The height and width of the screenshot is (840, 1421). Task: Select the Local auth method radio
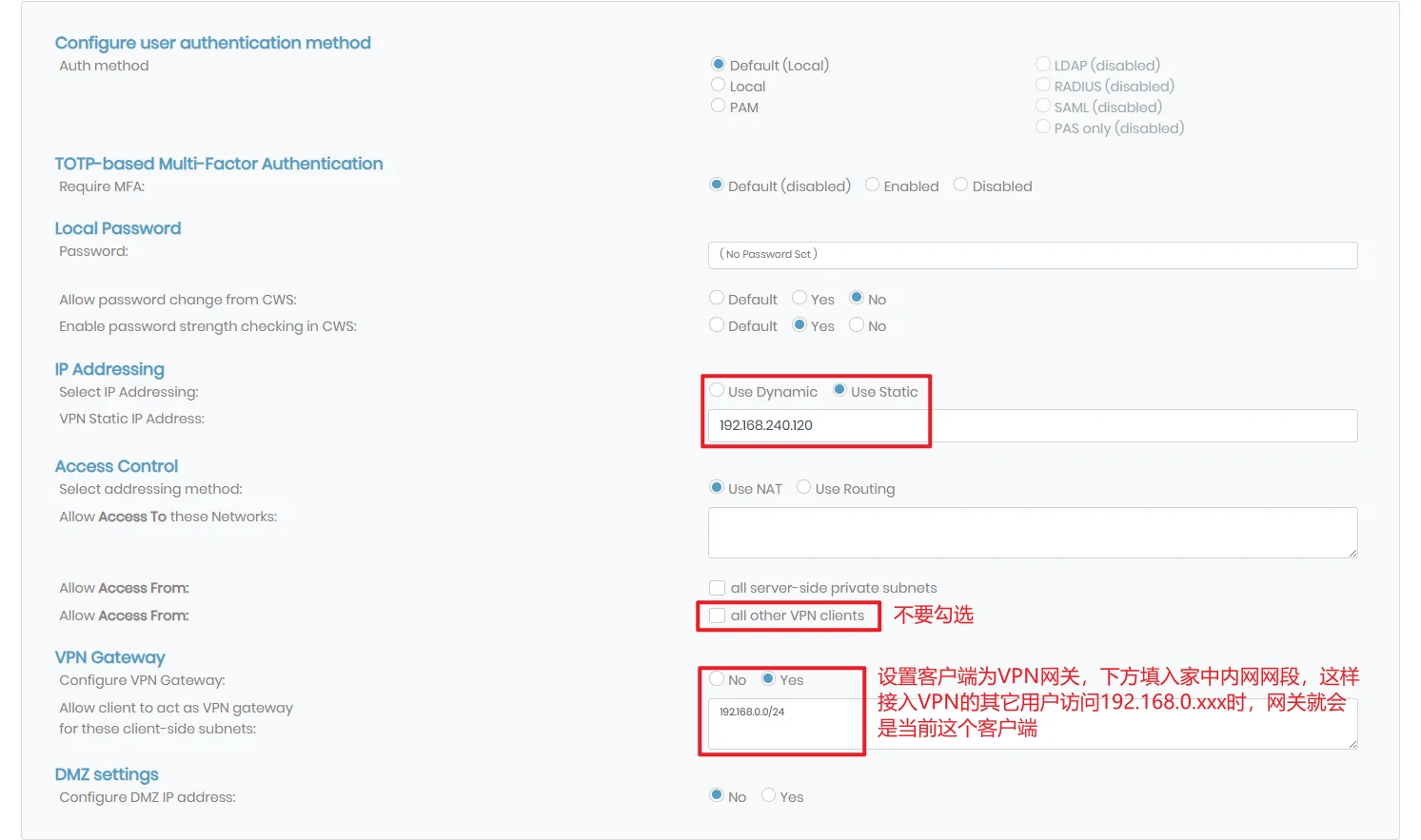(719, 86)
